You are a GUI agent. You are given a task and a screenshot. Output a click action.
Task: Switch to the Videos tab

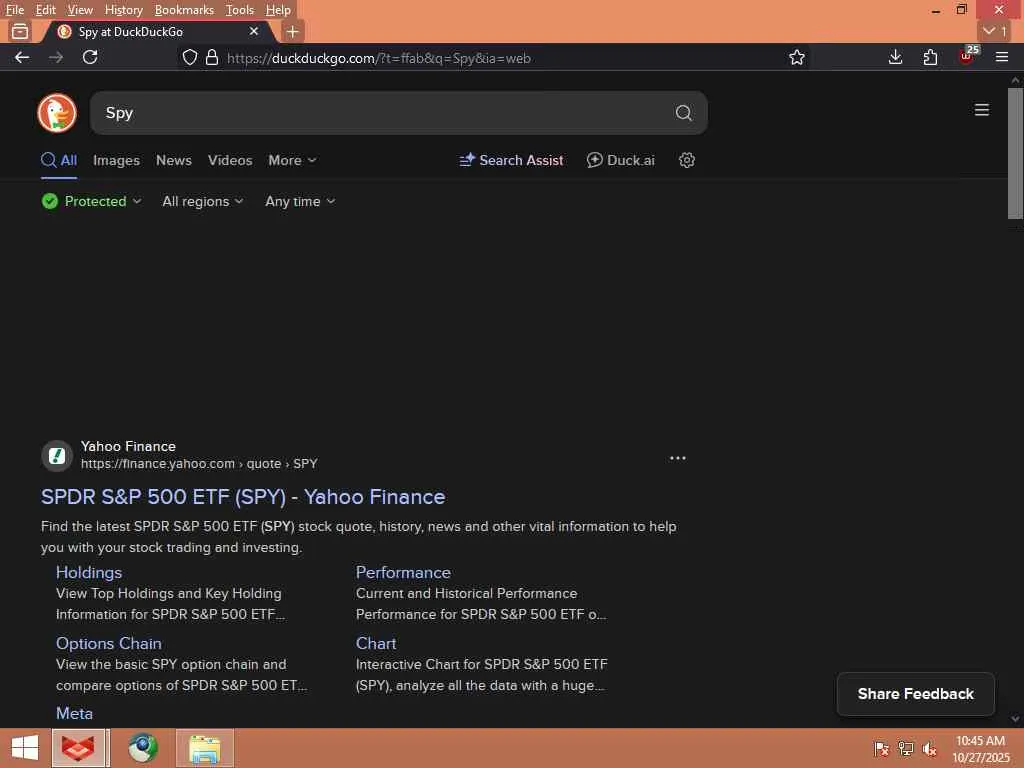tap(230, 160)
